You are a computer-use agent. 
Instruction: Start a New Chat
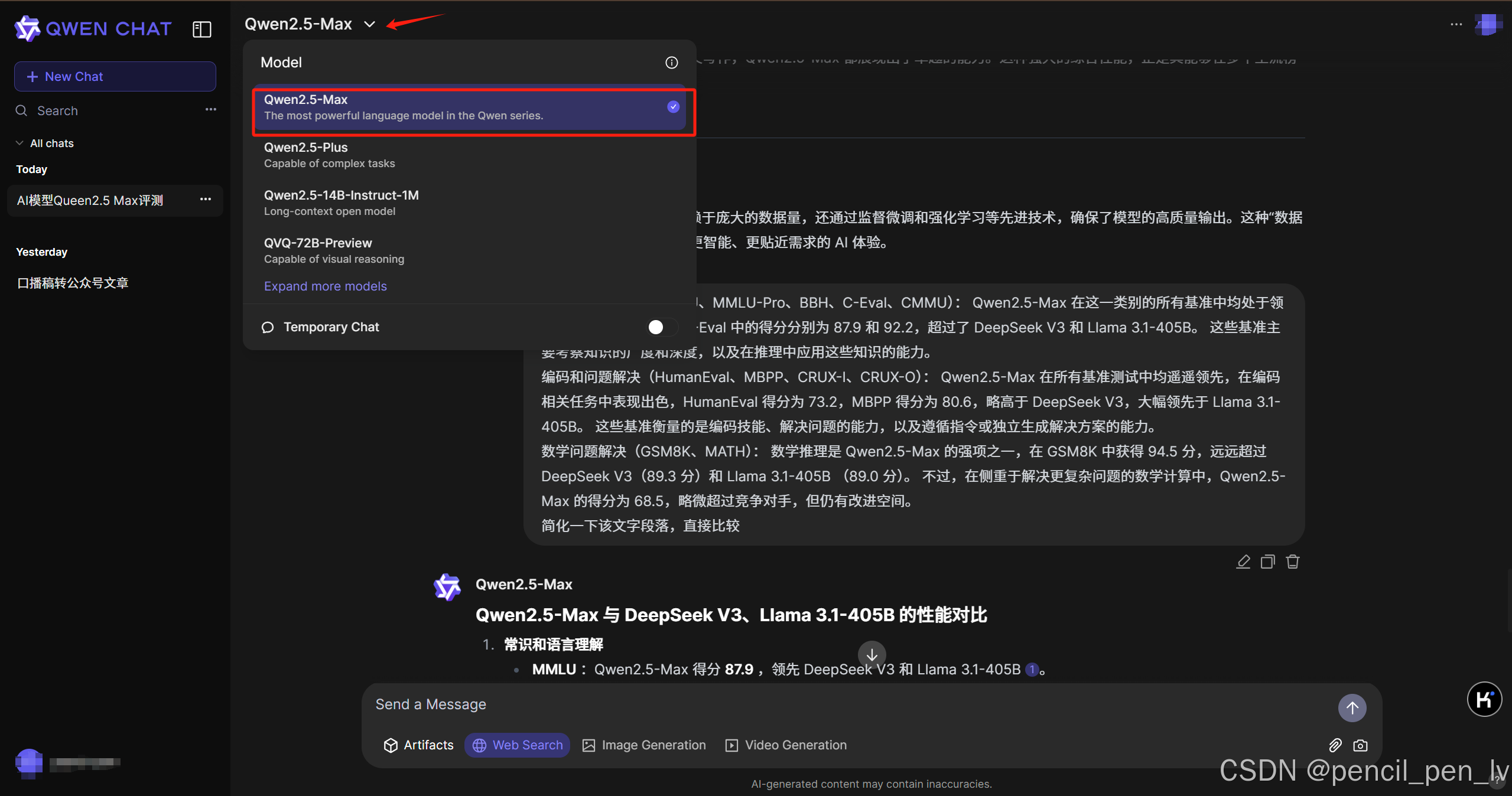(x=115, y=77)
